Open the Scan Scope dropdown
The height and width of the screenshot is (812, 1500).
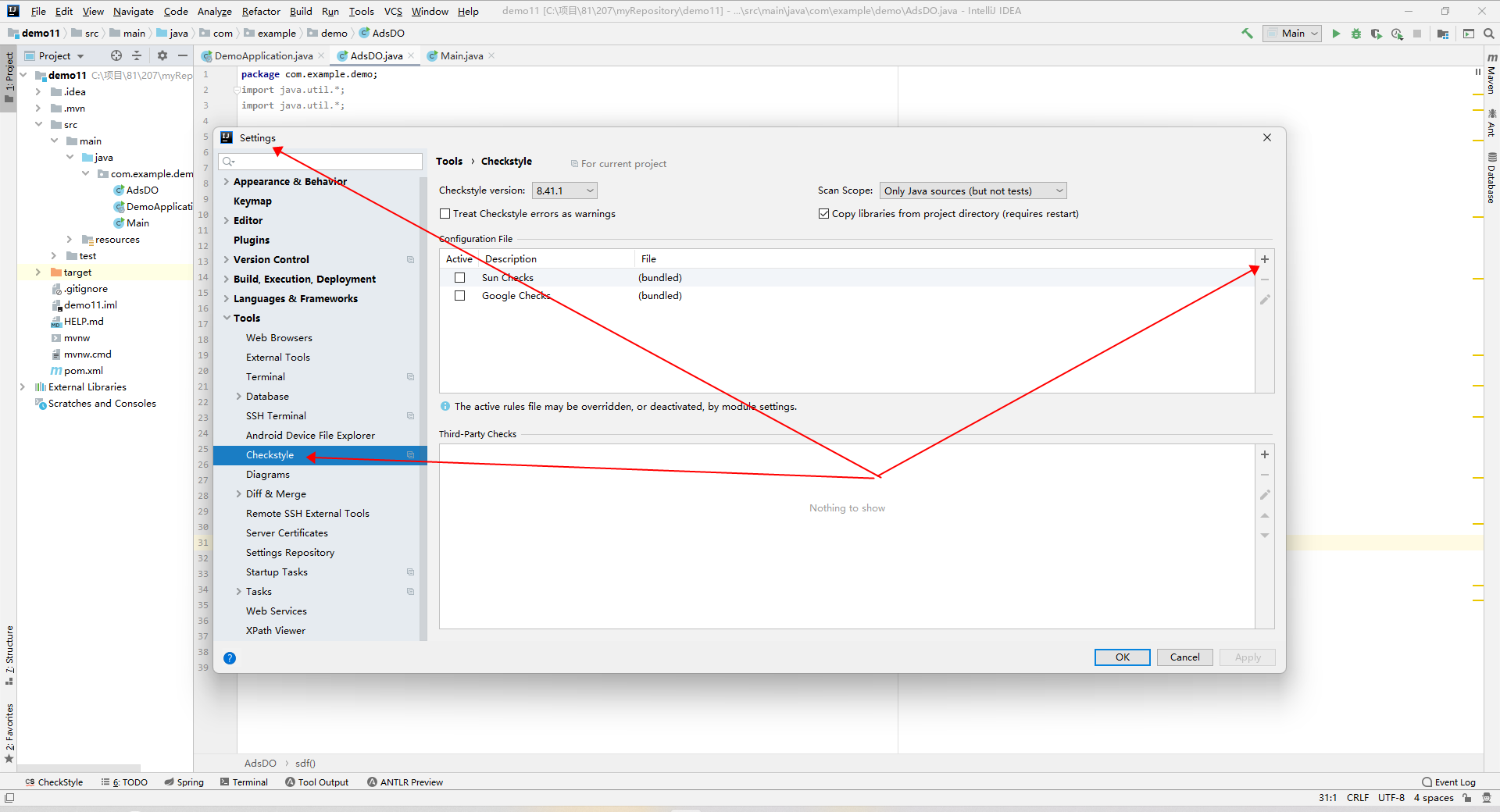[x=973, y=191]
